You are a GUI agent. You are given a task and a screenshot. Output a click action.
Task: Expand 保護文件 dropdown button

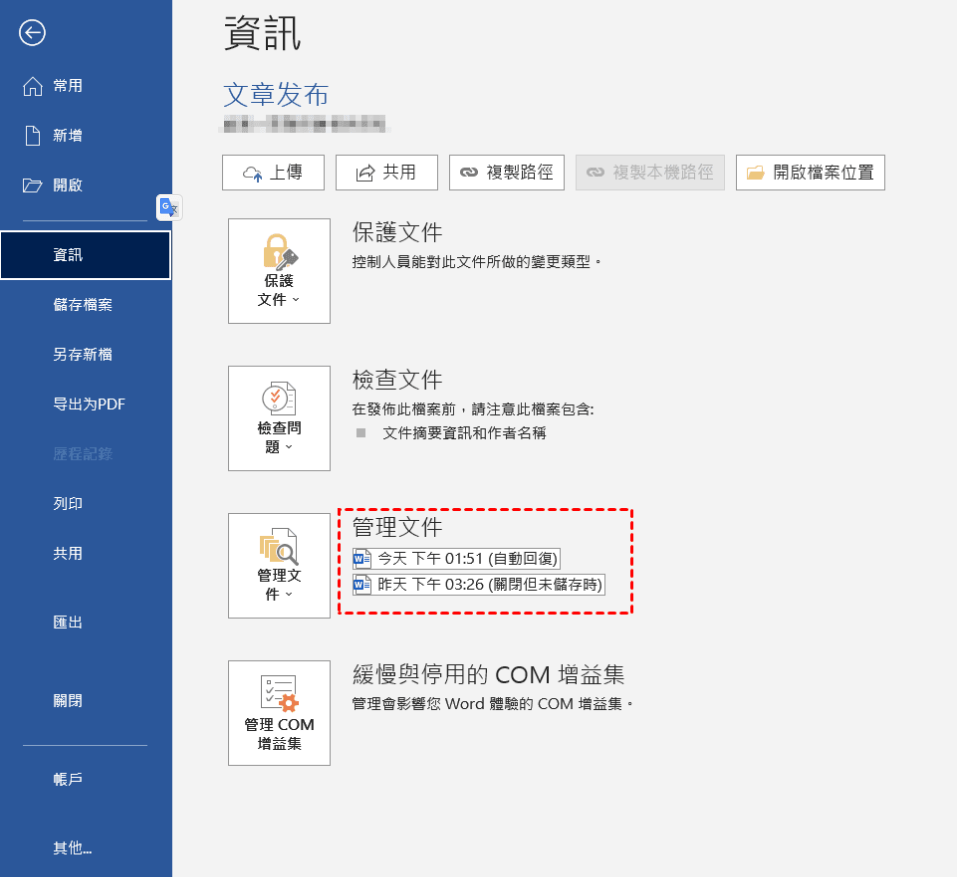tap(279, 271)
